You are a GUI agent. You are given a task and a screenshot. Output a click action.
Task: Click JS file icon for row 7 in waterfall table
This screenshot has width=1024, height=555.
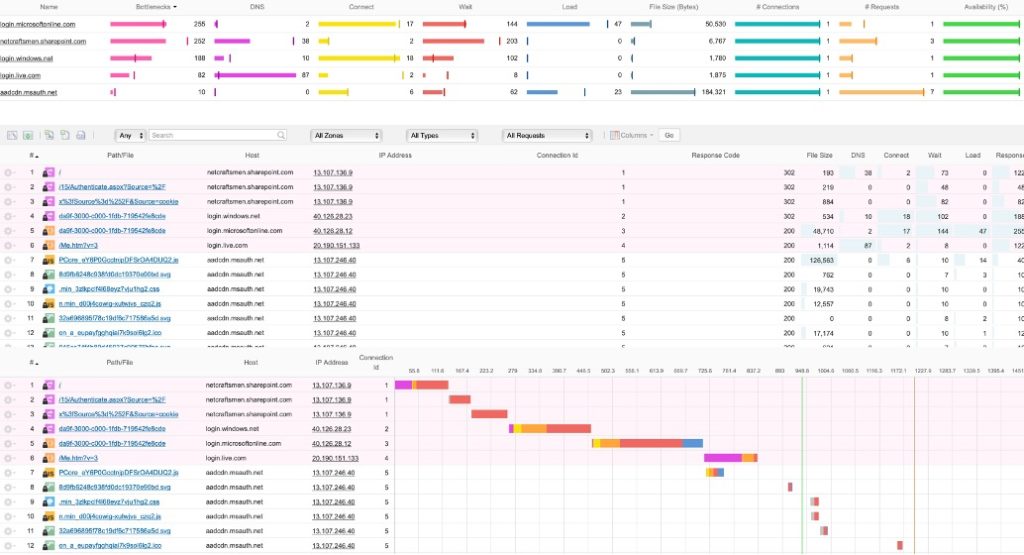(x=47, y=472)
